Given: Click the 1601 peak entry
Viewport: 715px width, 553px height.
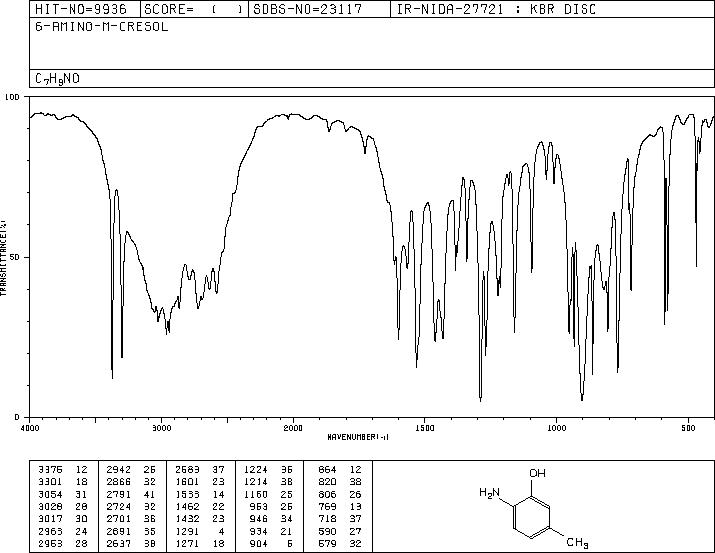Looking at the screenshot, I should pyautogui.click(x=200, y=482).
